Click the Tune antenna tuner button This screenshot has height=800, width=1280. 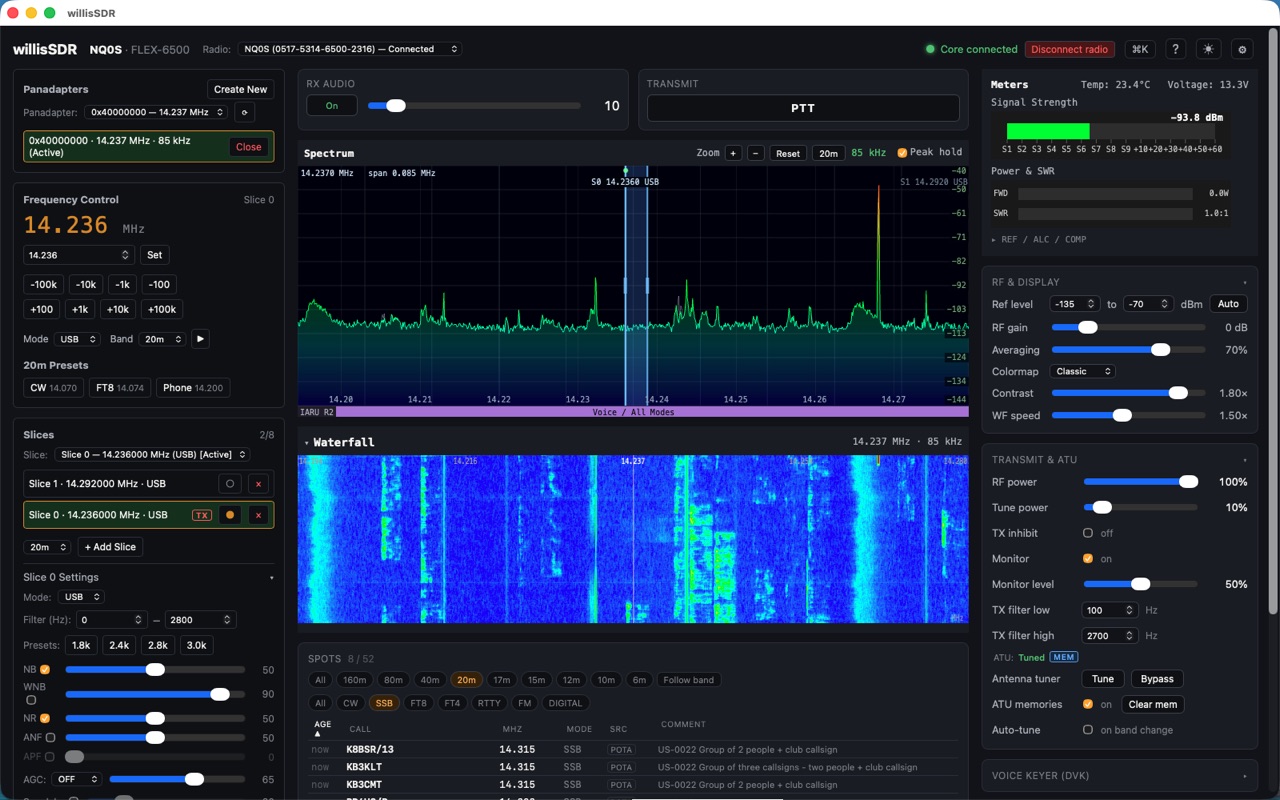(x=1103, y=679)
